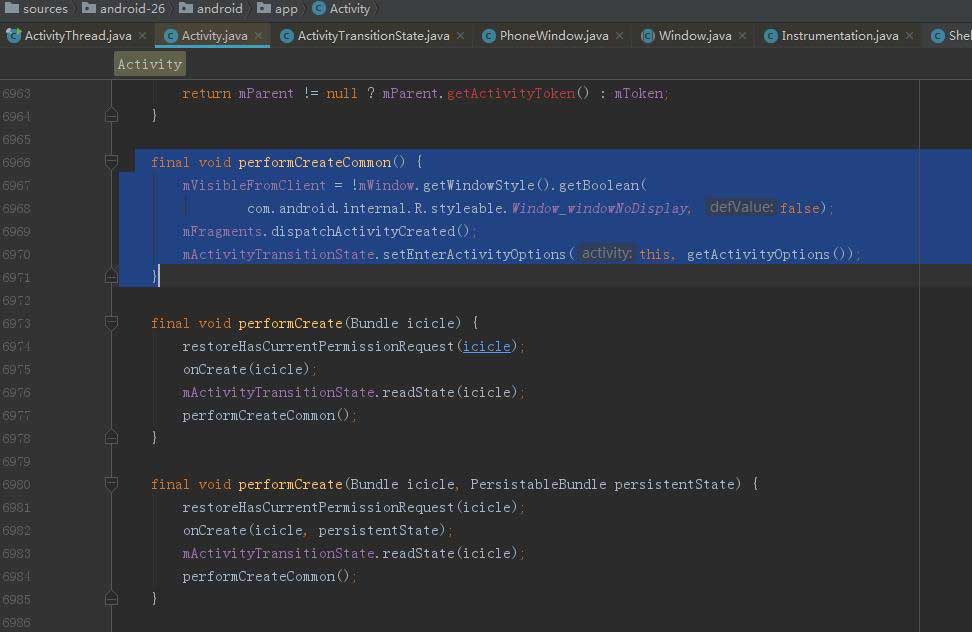Click line number 6980 in the gutter

(16, 485)
